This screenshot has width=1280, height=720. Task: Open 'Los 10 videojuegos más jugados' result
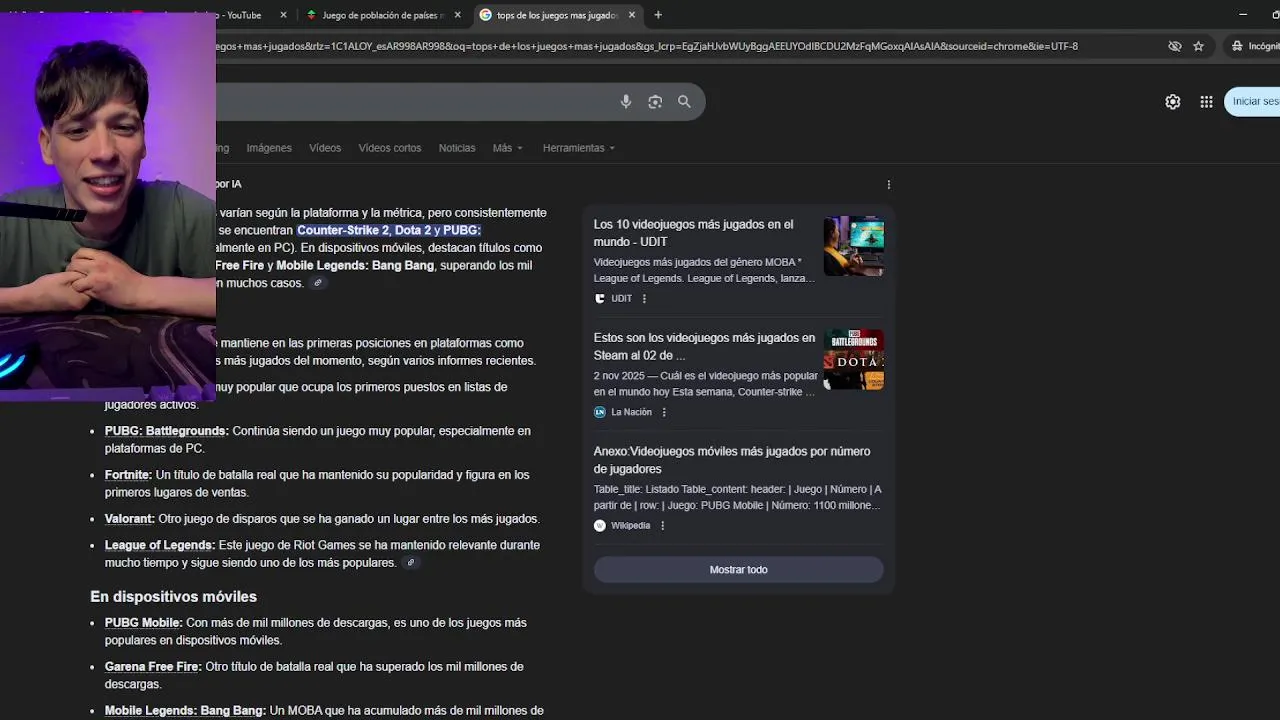click(693, 233)
